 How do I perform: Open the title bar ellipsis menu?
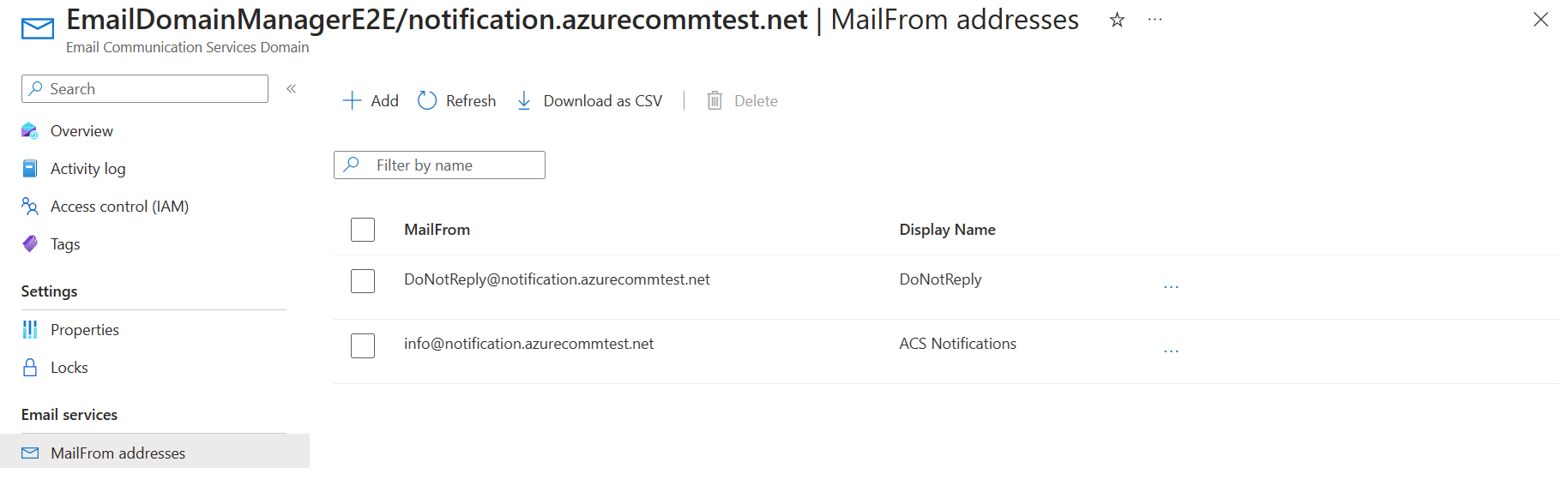coord(1155,20)
